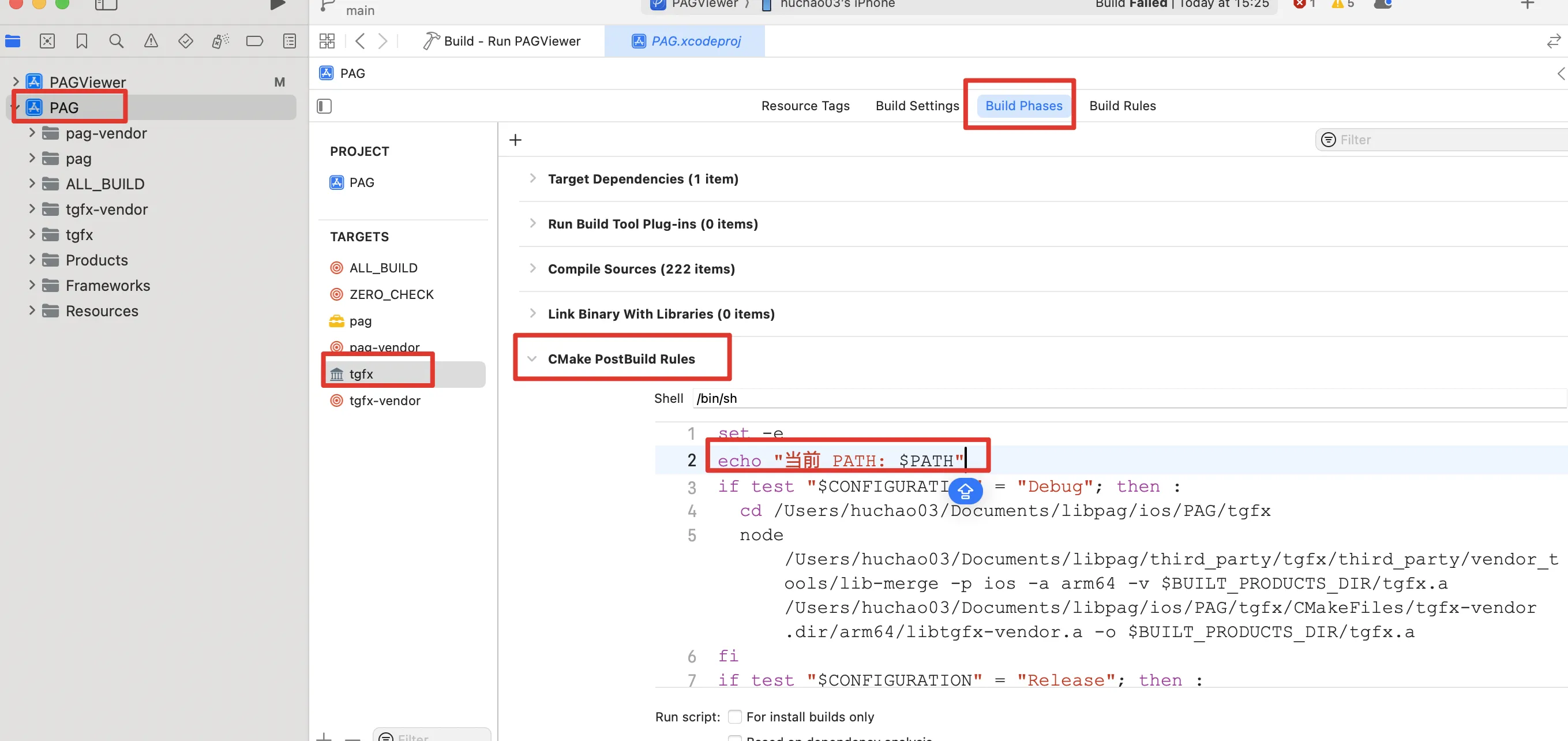Toggle For install builds only checkbox

pyautogui.click(x=735, y=717)
